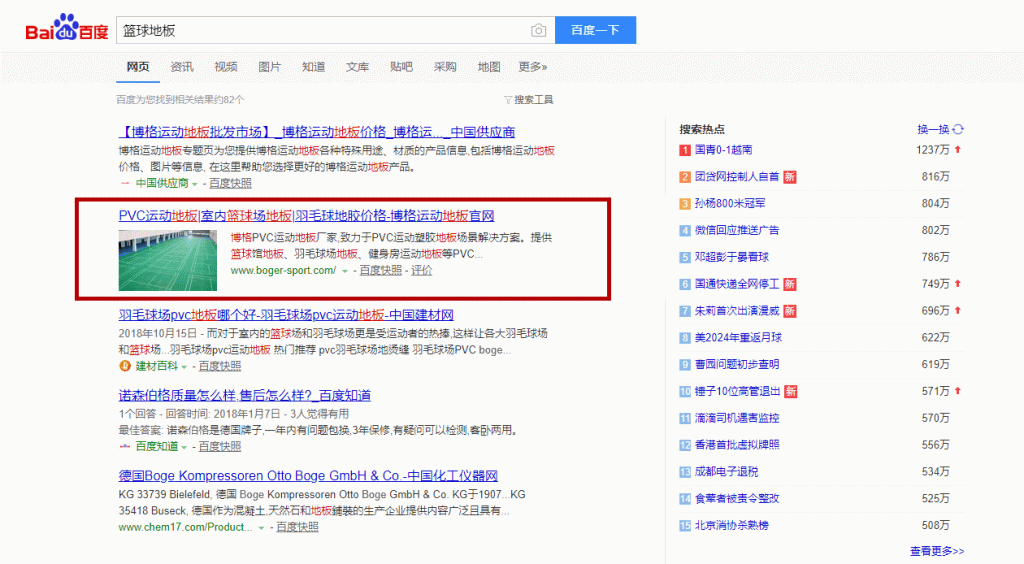The image size is (1024, 564).
Task: Switch to the 资讯 tab
Action: click(x=182, y=67)
